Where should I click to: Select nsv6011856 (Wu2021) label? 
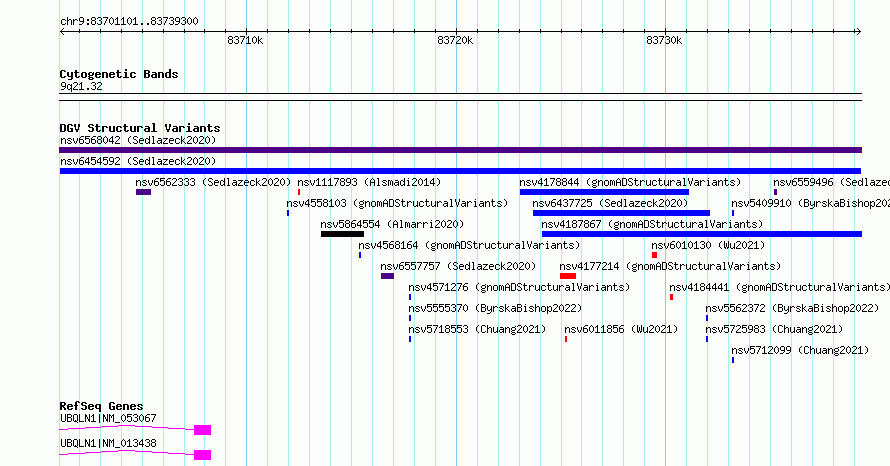click(x=621, y=329)
